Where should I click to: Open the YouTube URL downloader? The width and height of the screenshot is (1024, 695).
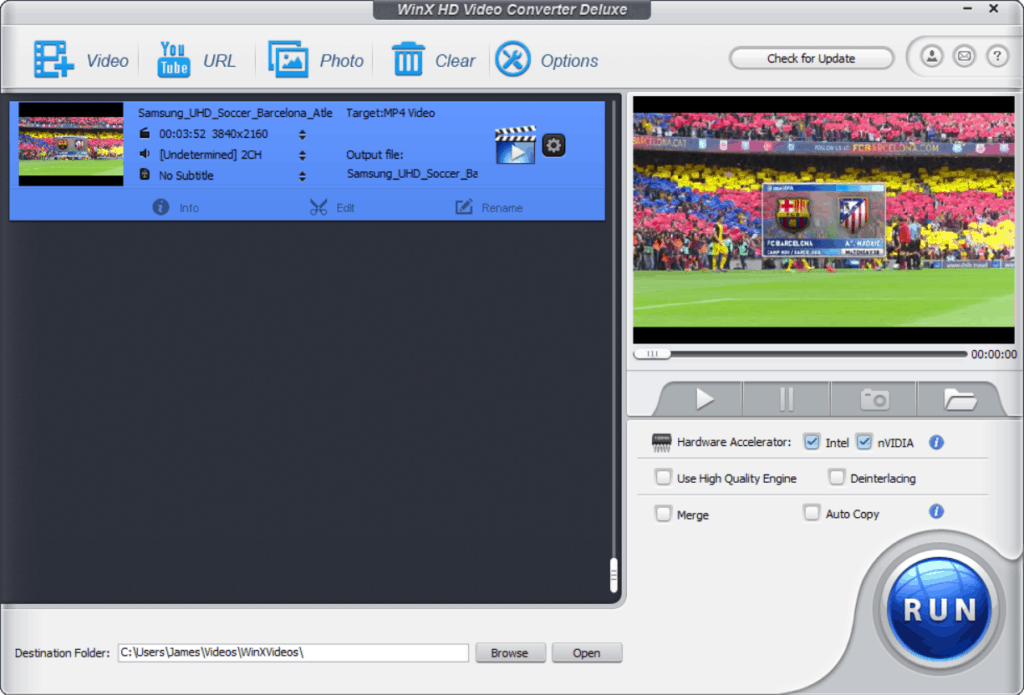[x=174, y=60]
